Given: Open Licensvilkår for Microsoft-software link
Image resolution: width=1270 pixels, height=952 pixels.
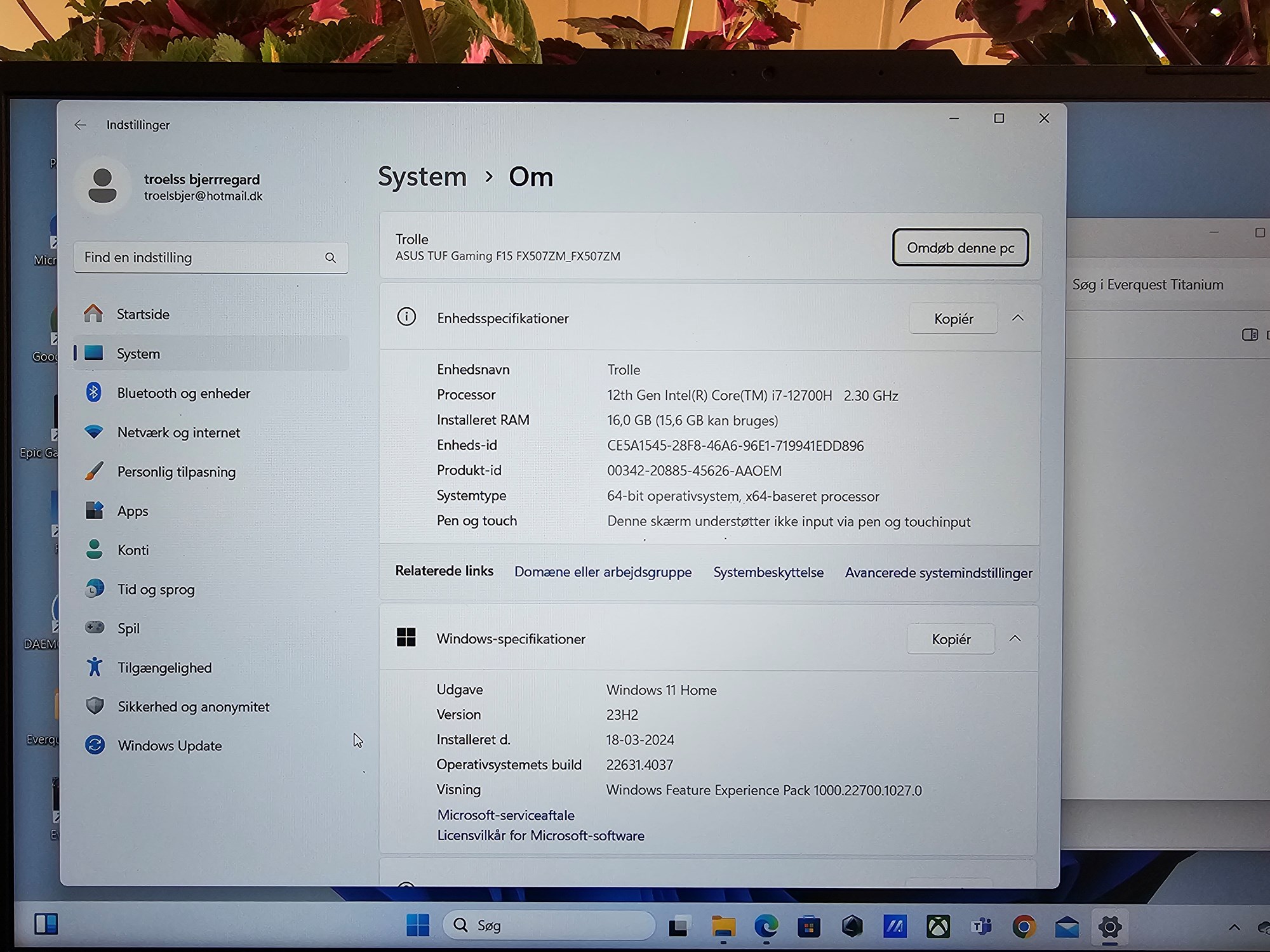Looking at the screenshot, I should coord(540,836).
